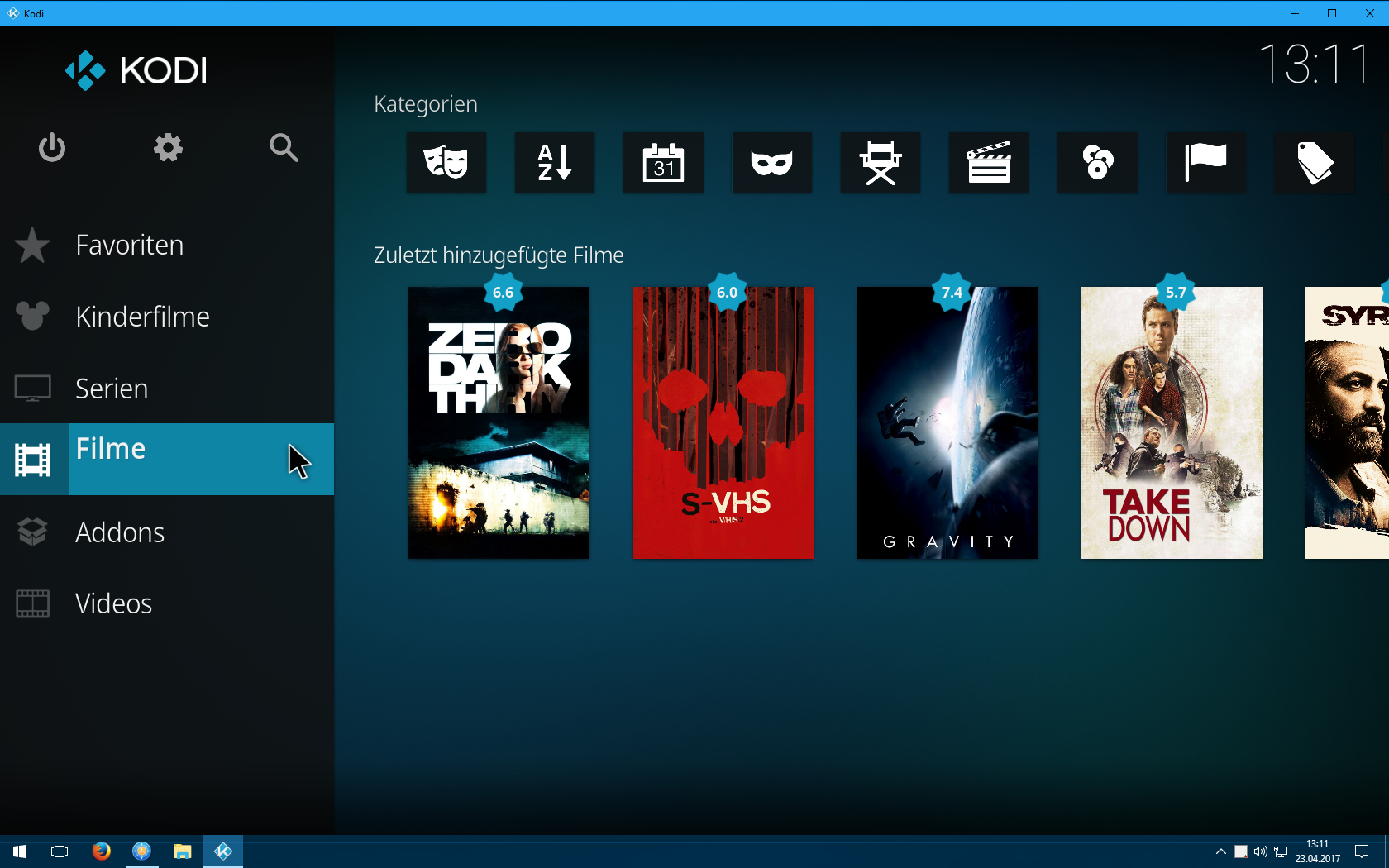1389x868 pixels.
Task: Open the directors chair category
Action: (x=881, y=162)
